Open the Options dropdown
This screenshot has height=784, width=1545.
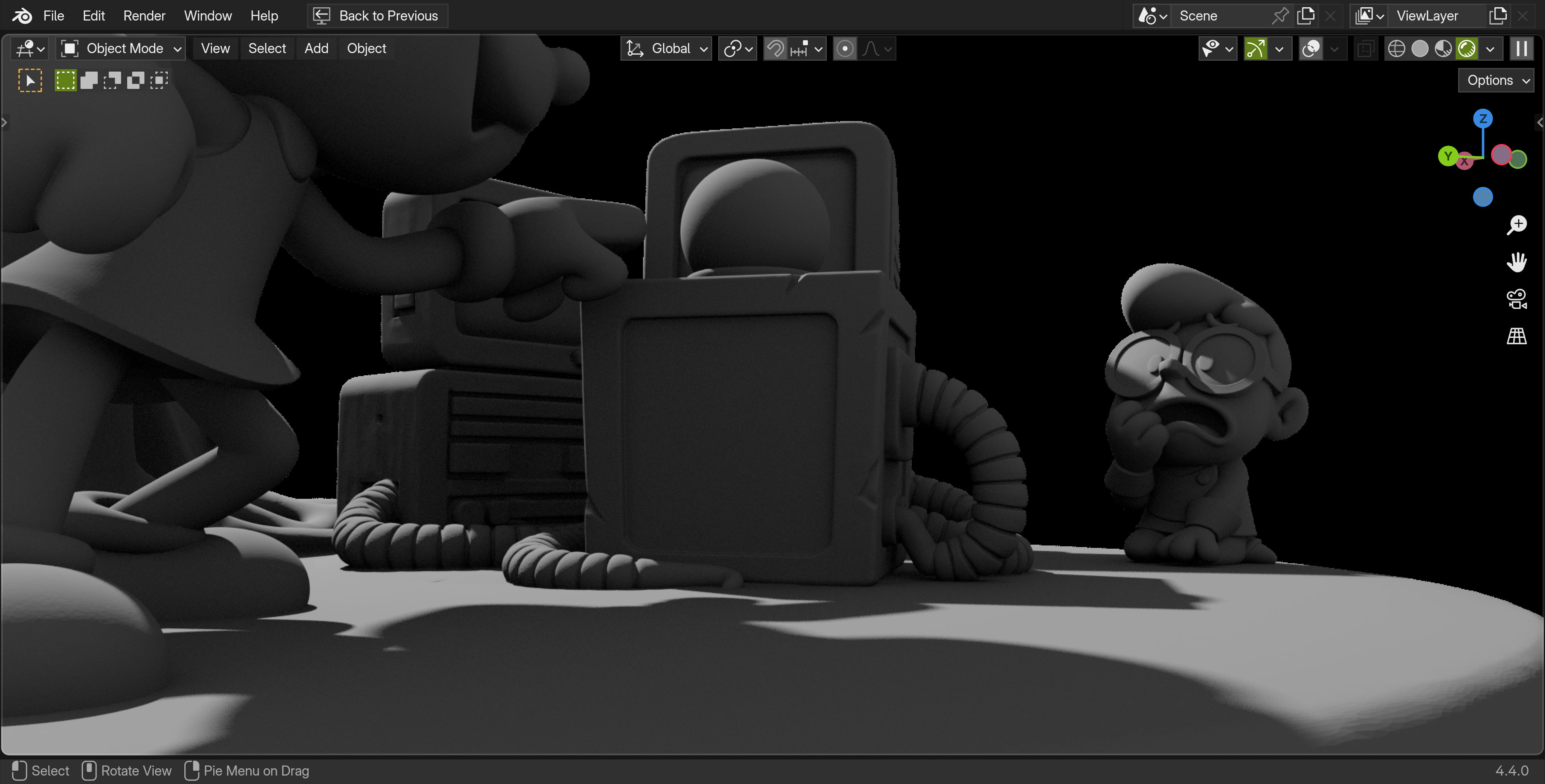pyautogui.click(x=1496, y=80)
